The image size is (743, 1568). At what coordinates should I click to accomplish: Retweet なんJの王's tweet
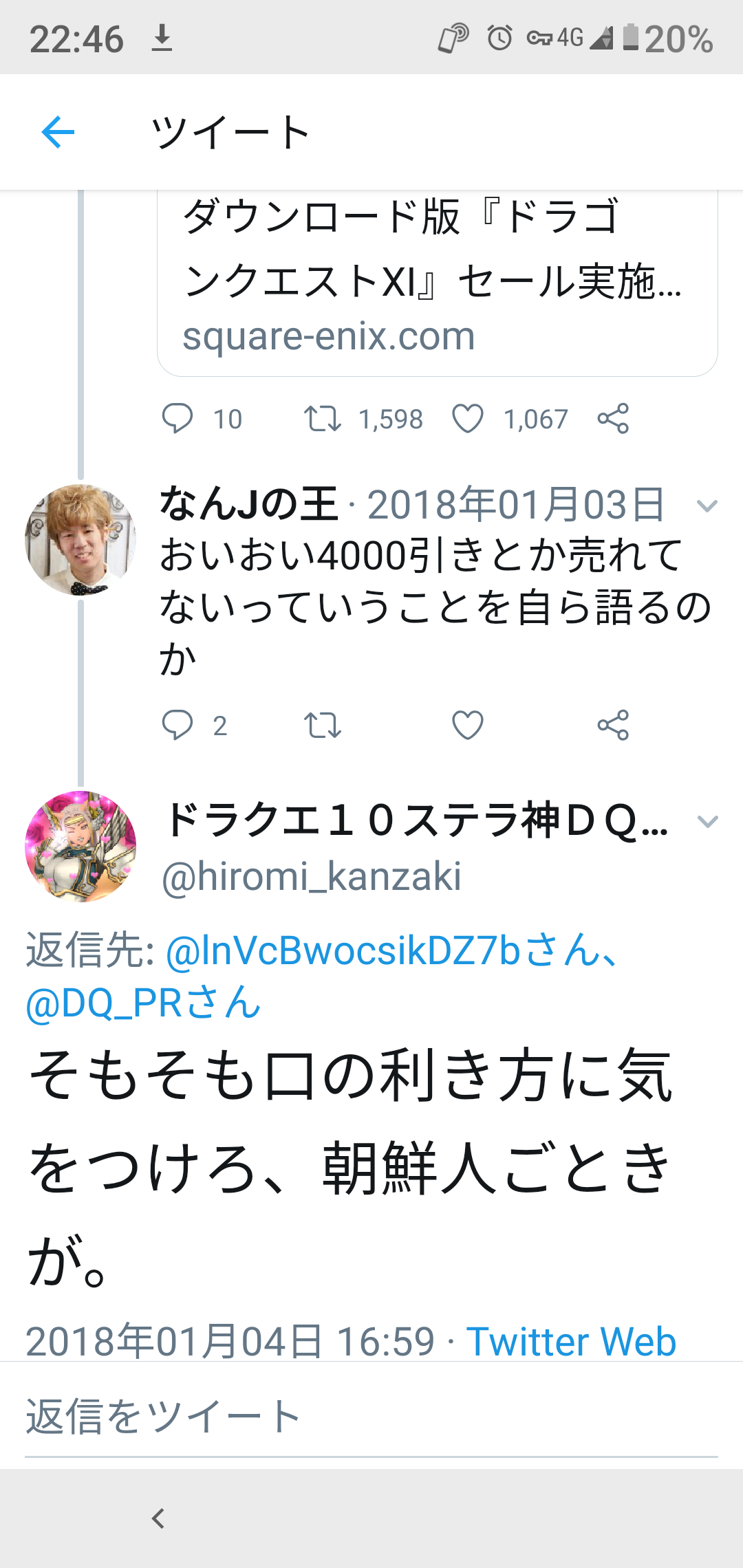point(323,725)
